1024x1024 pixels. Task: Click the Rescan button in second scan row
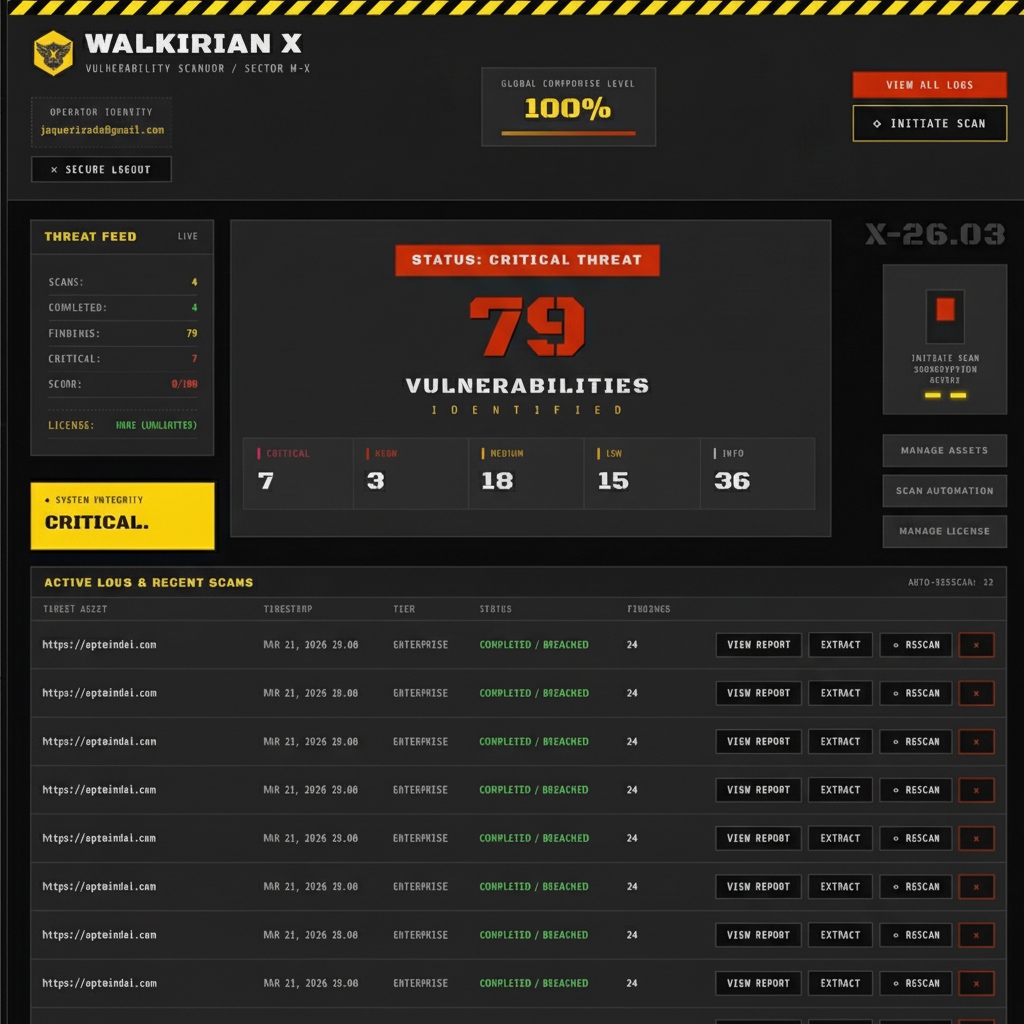click(915, 693)
